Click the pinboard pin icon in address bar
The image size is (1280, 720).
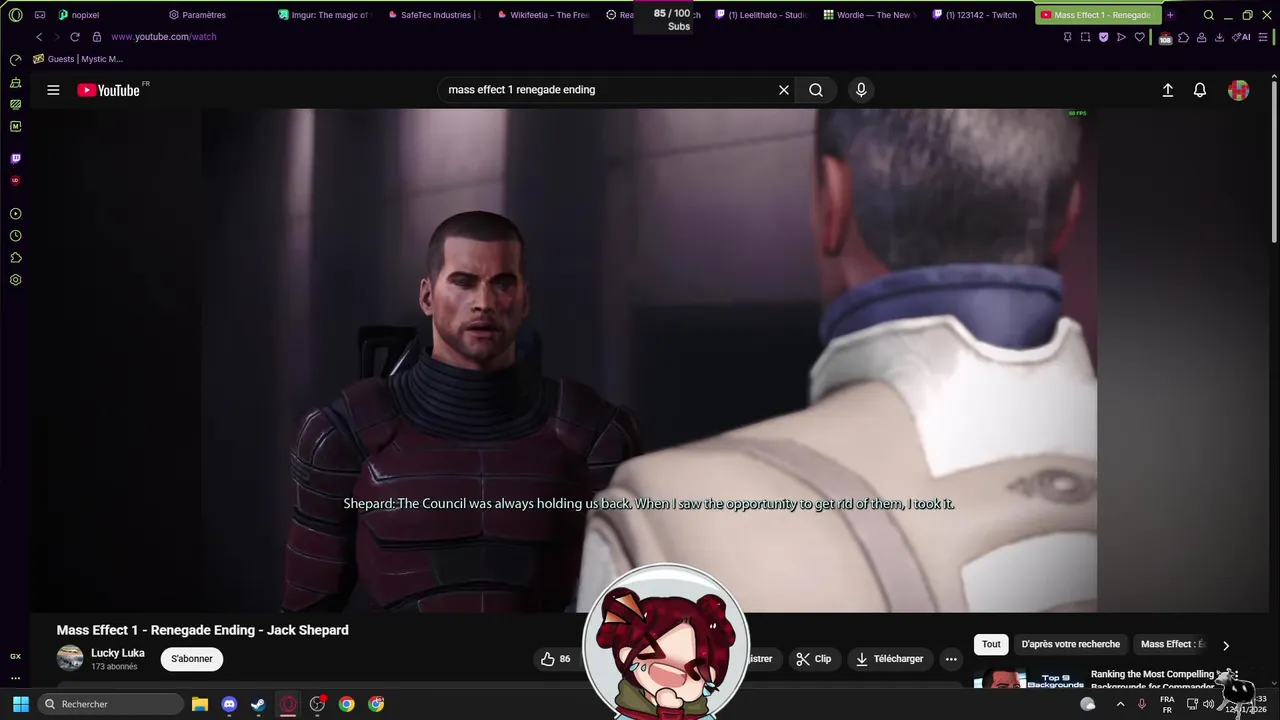tap(1067, 37)
